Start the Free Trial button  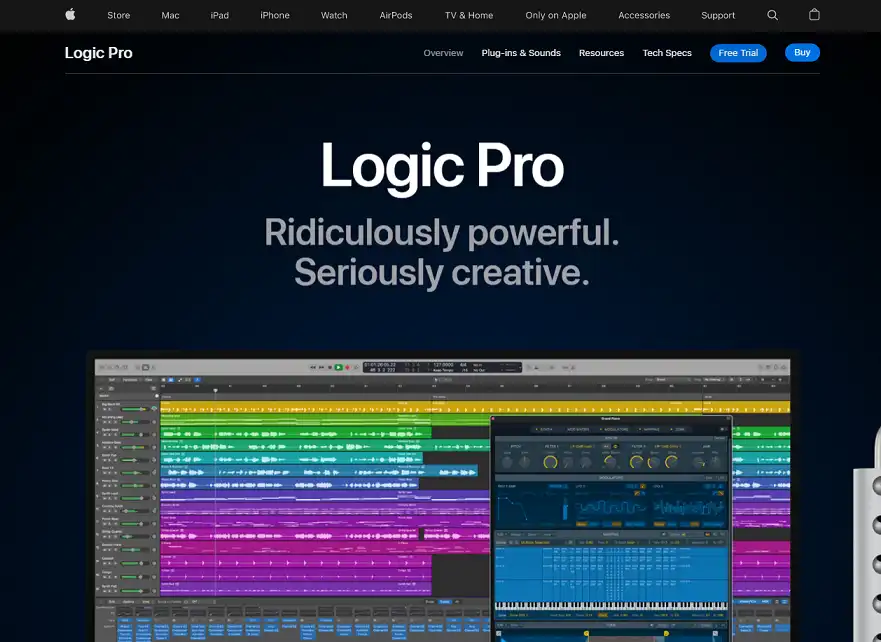[738, 53]
